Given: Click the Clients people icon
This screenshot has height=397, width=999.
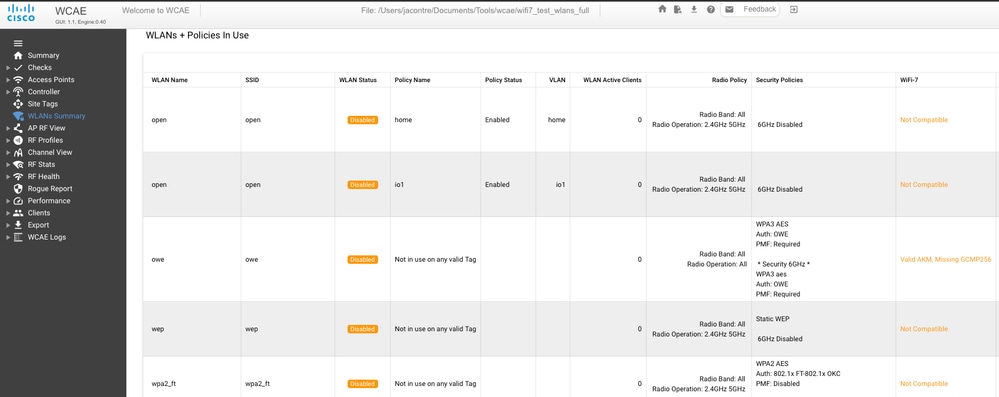Looking at the screenshot, I should tap(18, 213).
